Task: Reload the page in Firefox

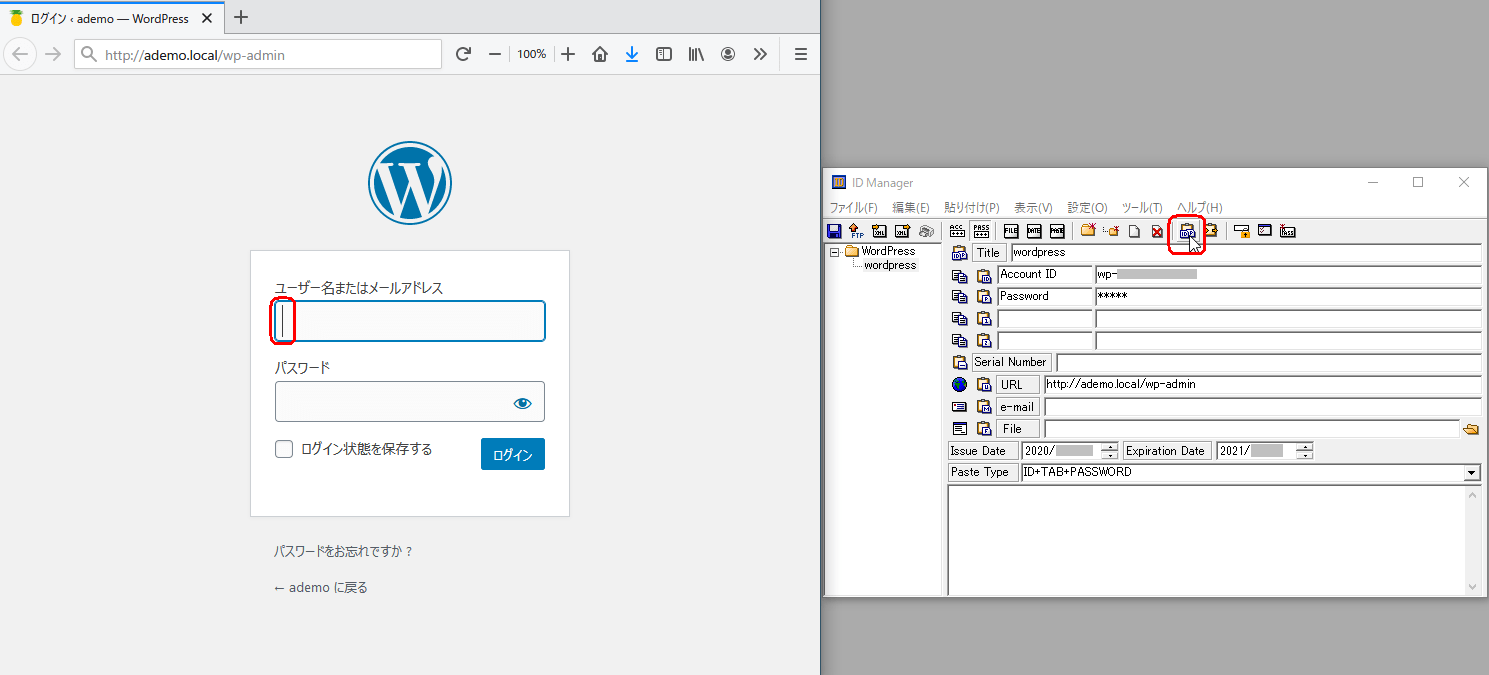Action: point(463,54)
